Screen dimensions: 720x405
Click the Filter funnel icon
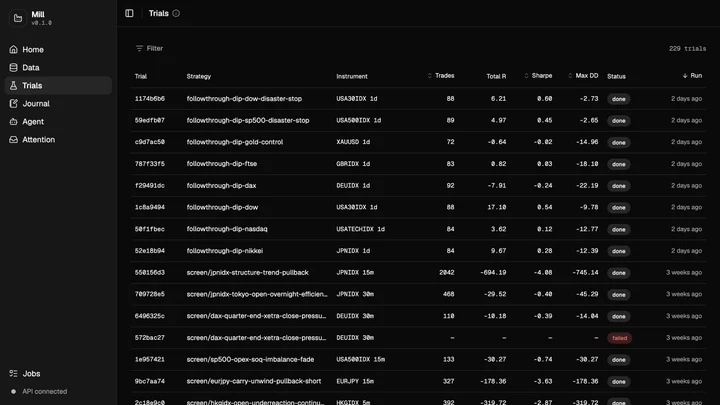tap(139, 48)
